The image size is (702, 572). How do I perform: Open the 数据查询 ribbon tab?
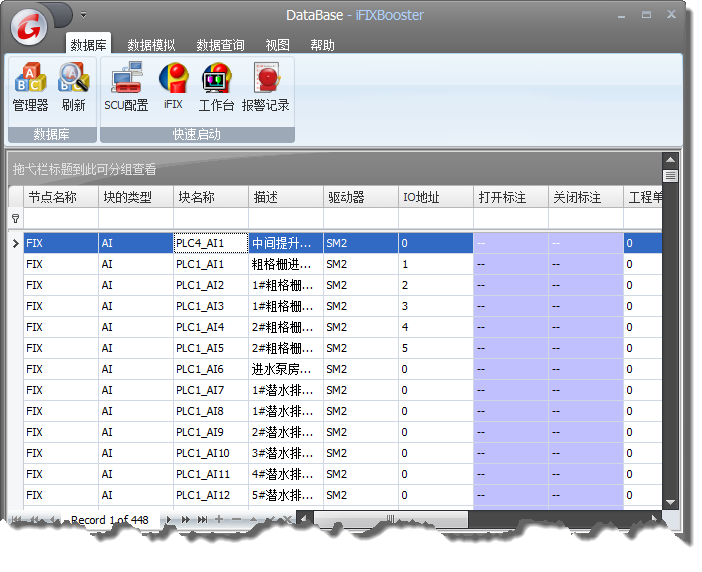click(220, 45)
